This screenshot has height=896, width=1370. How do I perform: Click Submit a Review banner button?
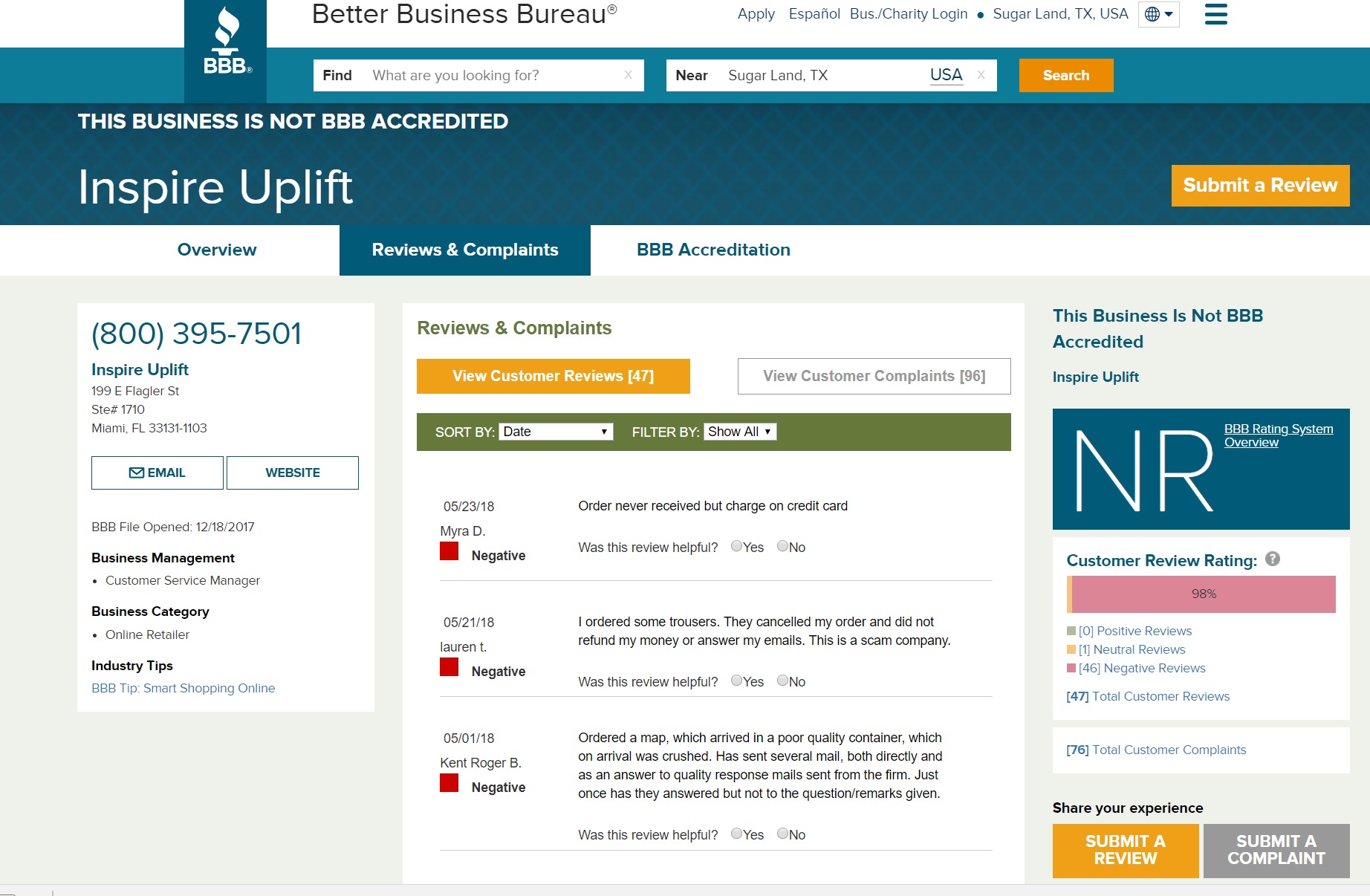(1260, 185)
